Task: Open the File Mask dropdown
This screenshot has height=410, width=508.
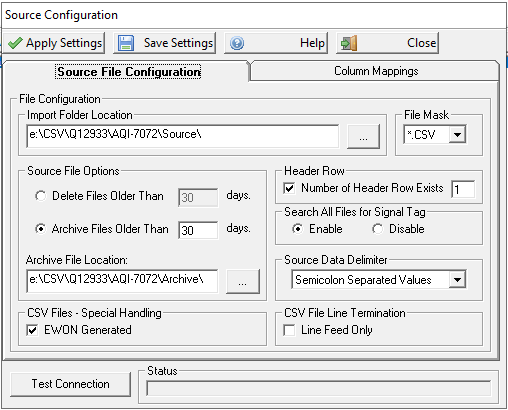Action: click(x=457, y=135)
